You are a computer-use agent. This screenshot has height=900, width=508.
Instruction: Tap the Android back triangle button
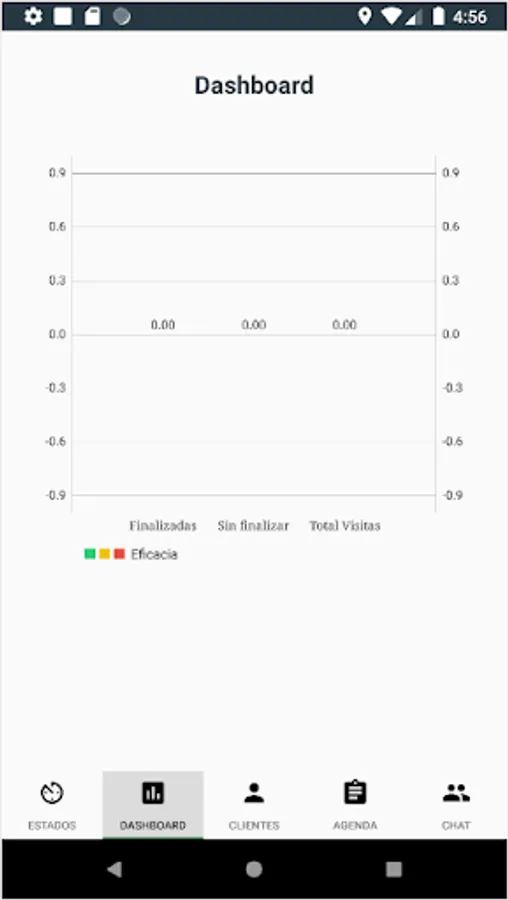pyautogui.click(x=114, y=869)
